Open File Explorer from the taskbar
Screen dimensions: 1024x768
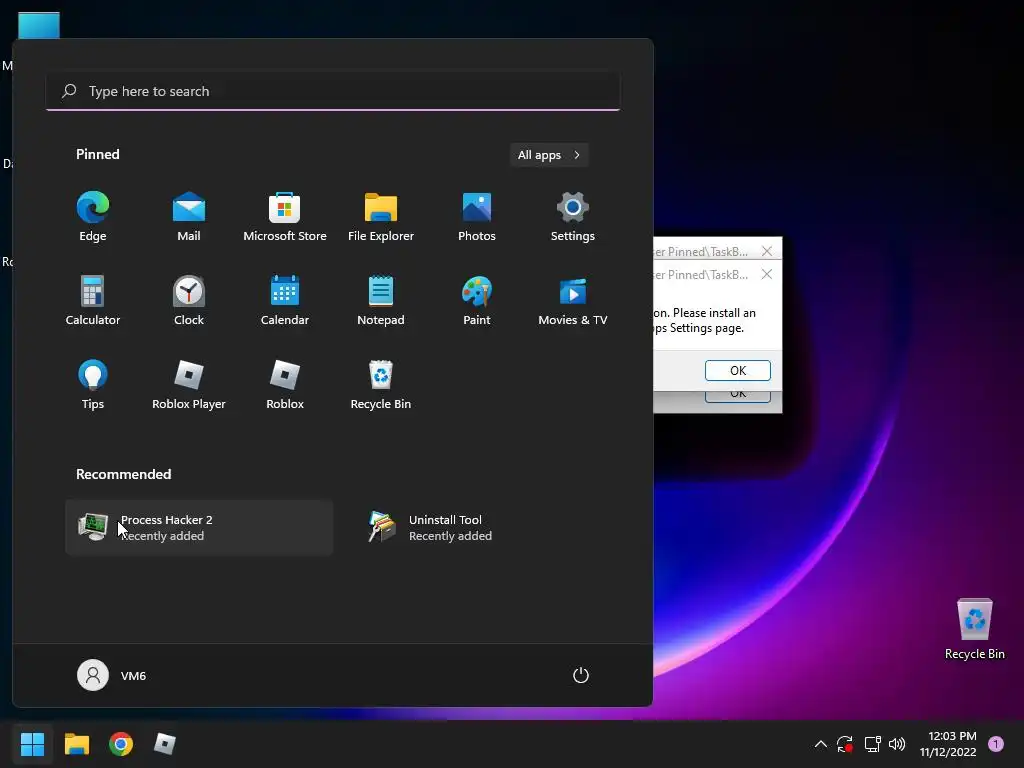(76, 744)
